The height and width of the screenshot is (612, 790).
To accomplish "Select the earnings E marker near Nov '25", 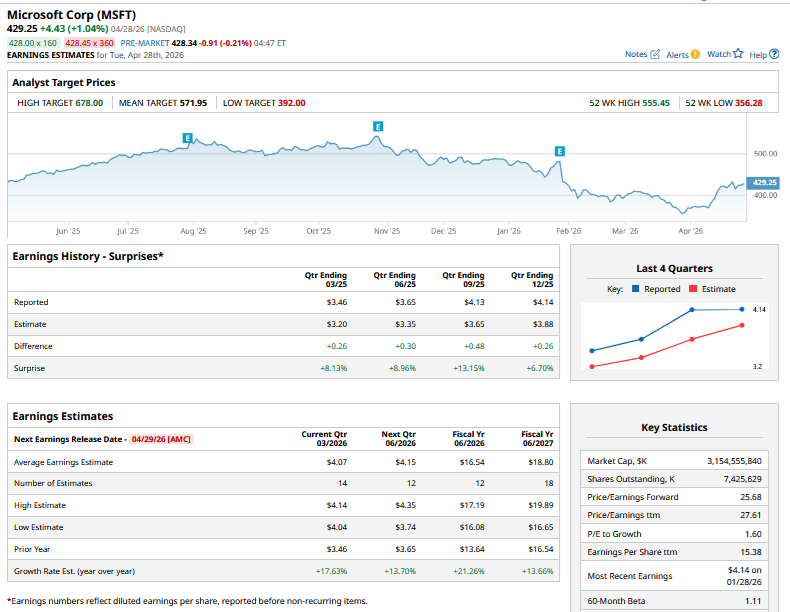I will pos(377,126).
